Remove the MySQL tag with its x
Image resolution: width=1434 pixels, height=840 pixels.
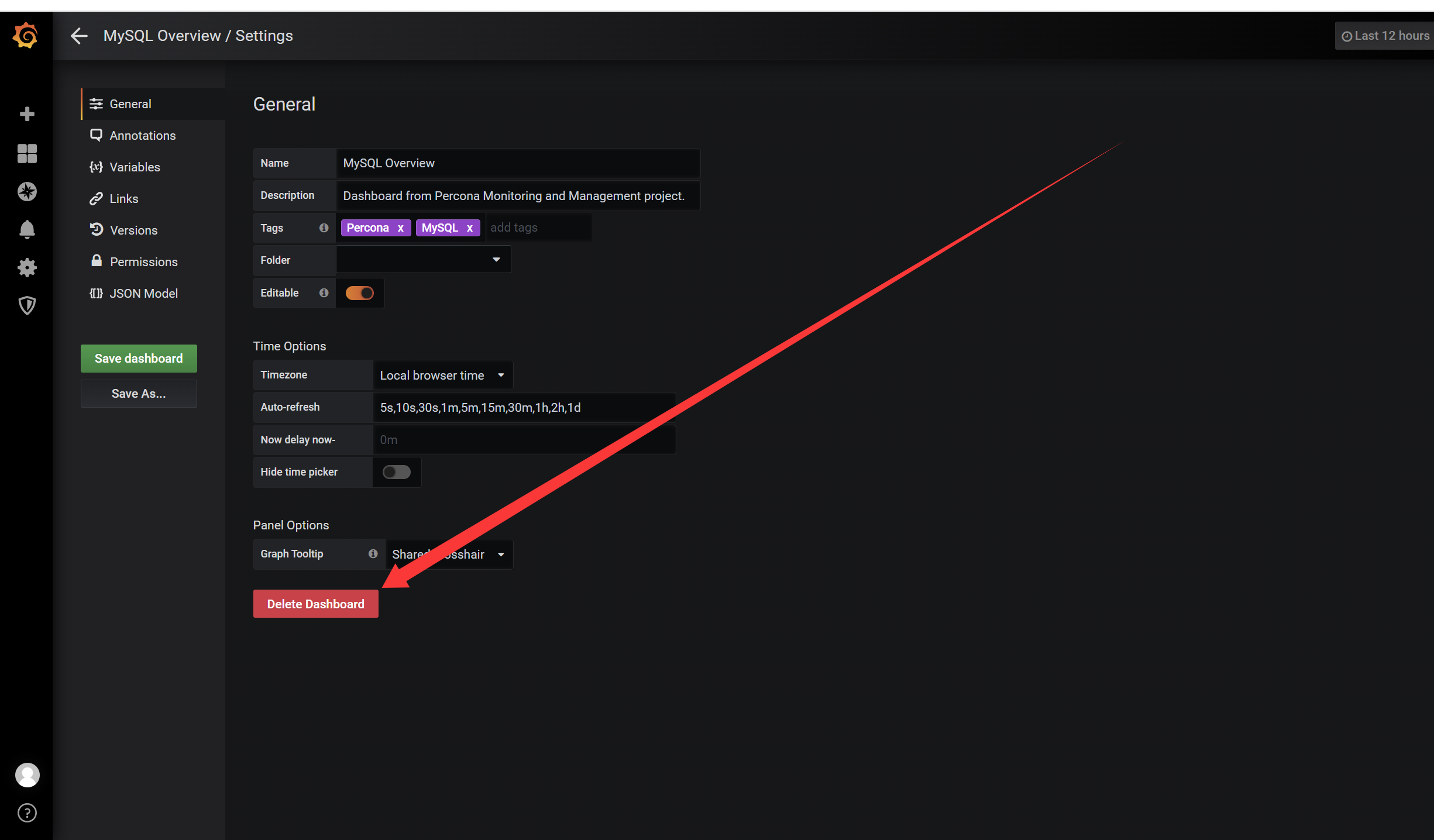pyautogui.click(x=469, y=228)
